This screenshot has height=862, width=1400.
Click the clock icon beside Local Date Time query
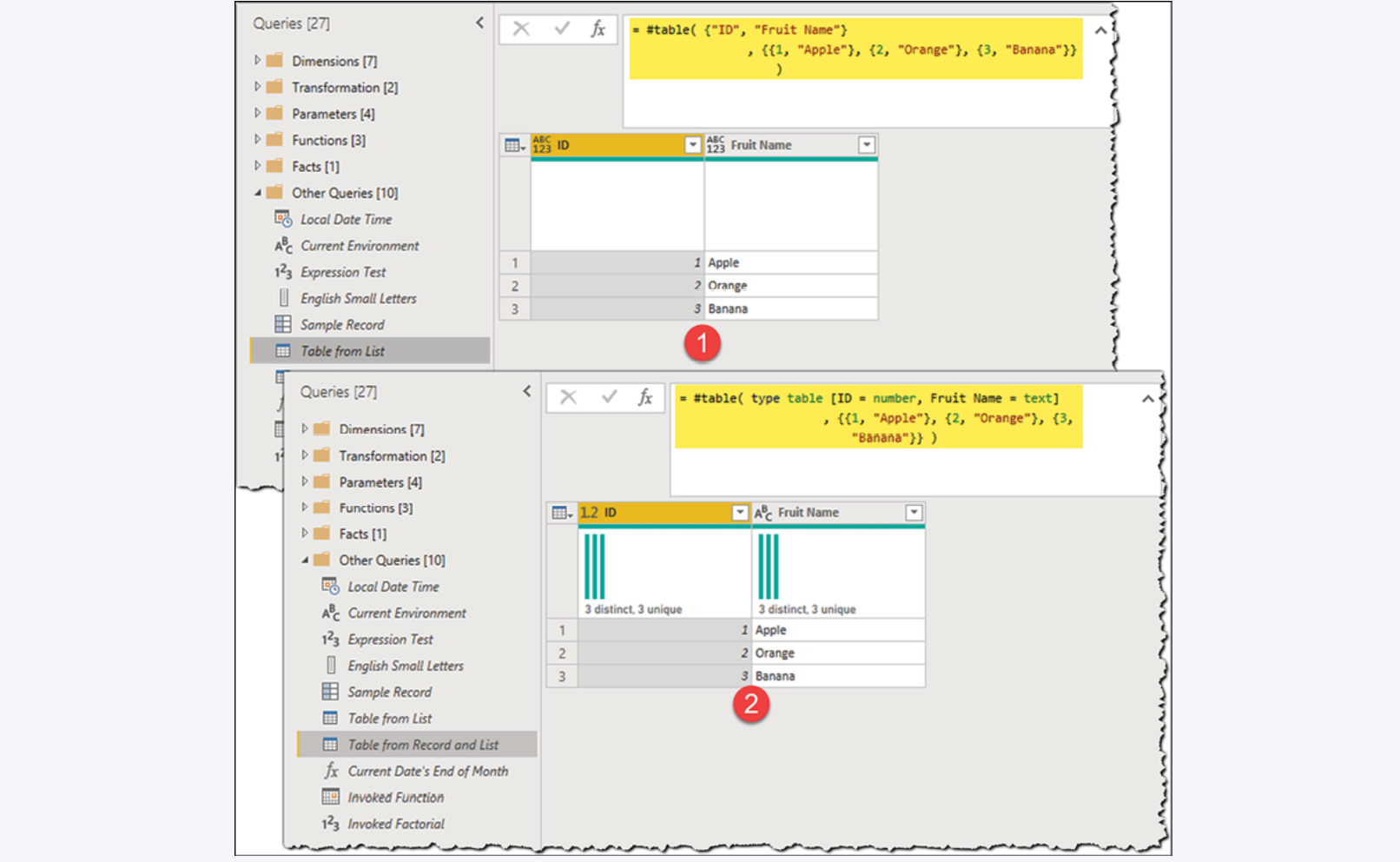282,219
